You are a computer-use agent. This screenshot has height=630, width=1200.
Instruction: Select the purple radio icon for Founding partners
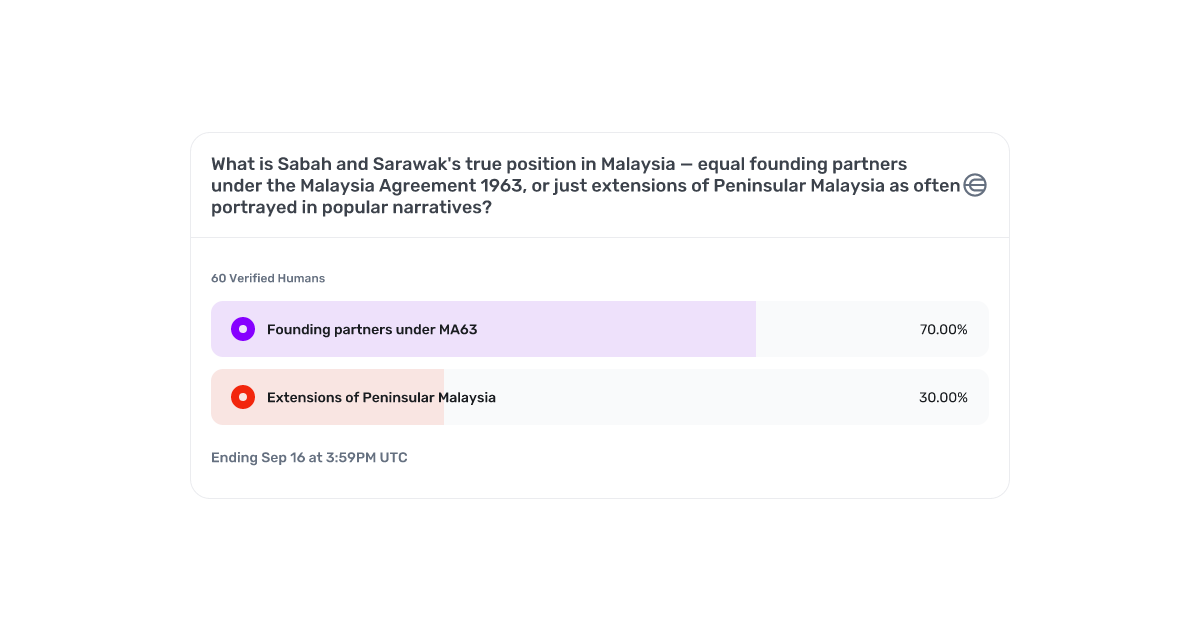243,329
